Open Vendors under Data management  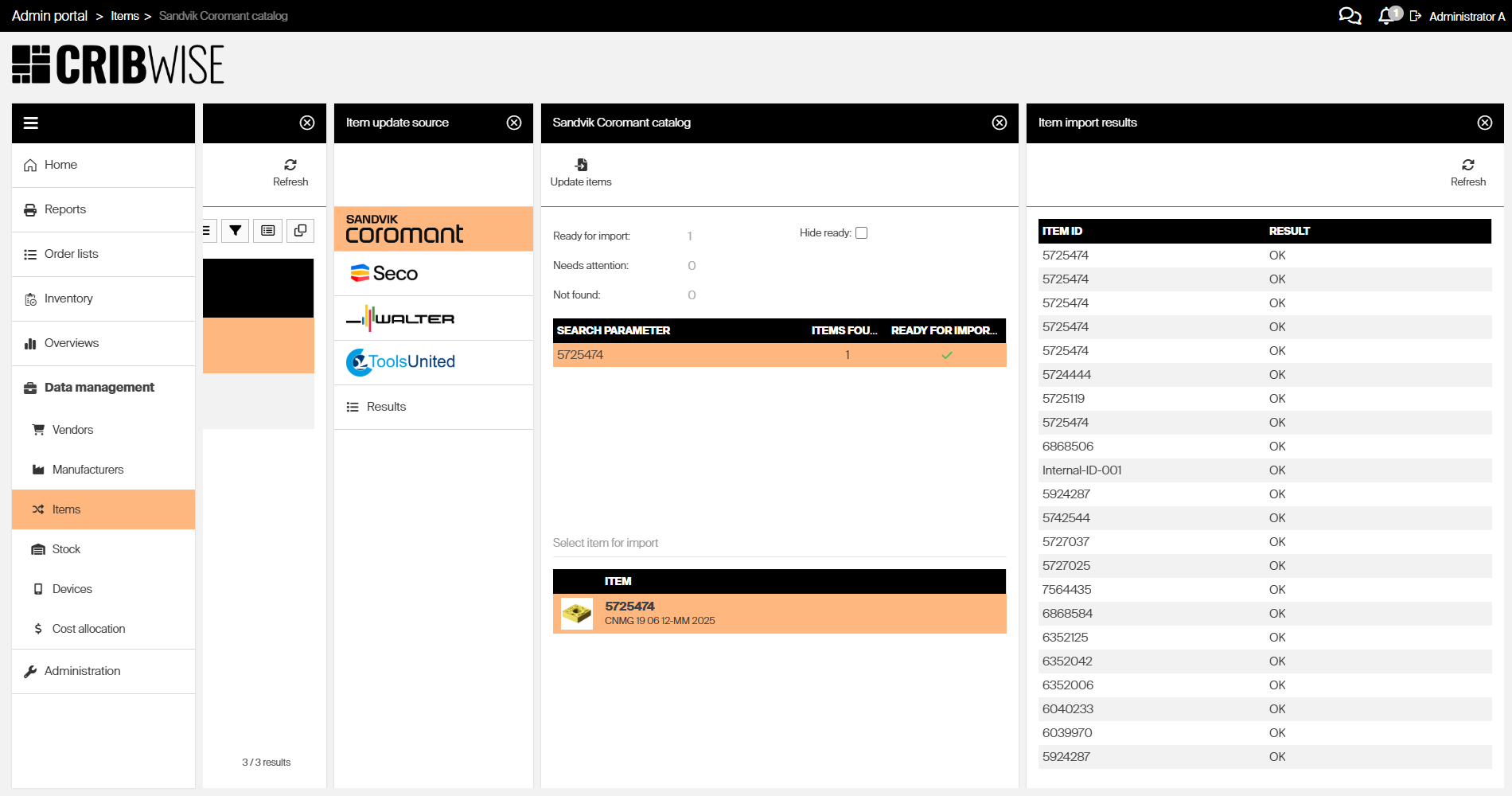click(x=103, y=430)
